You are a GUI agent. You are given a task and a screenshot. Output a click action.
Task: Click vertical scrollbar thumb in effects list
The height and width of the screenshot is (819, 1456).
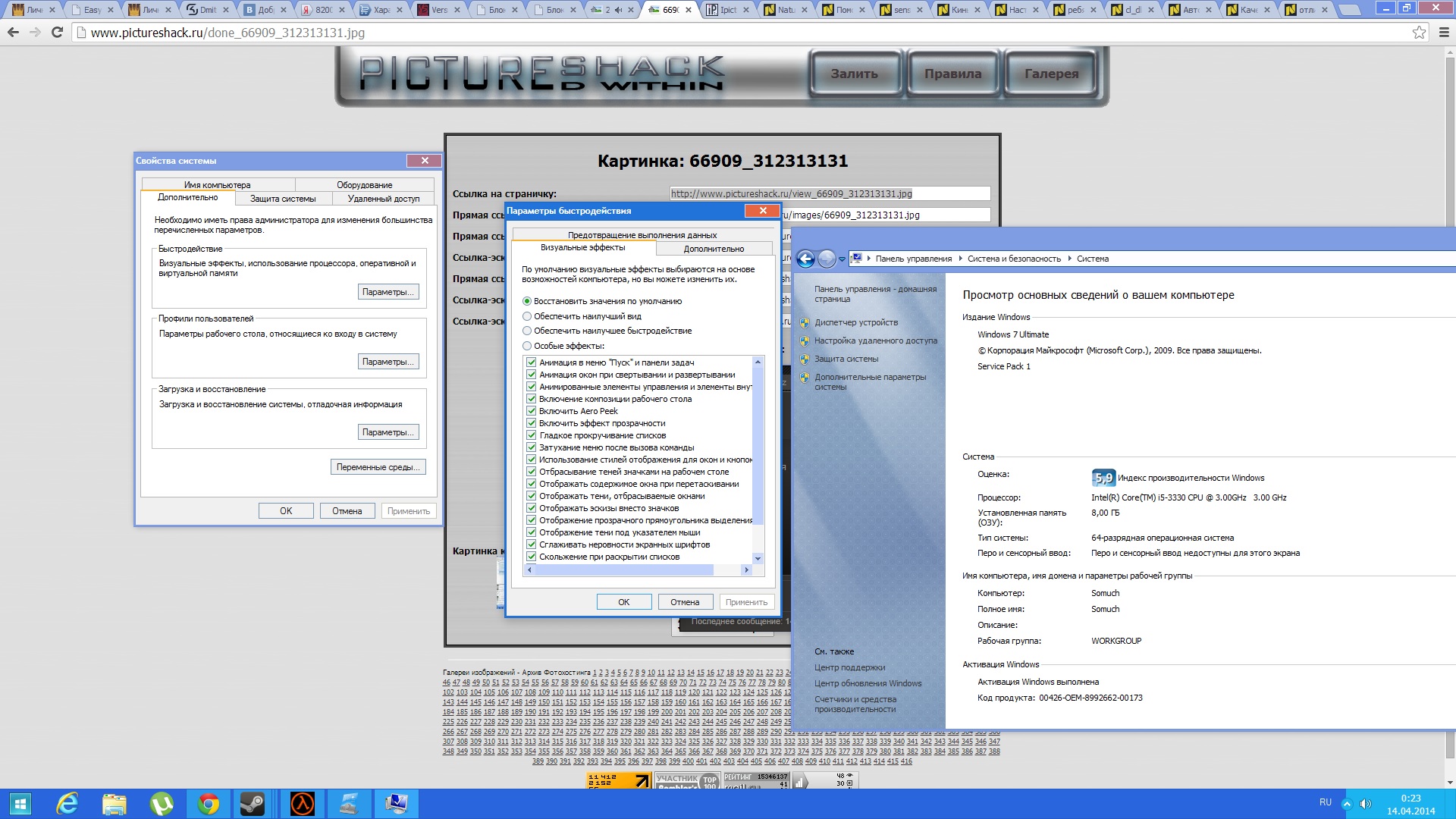[758, 446]
